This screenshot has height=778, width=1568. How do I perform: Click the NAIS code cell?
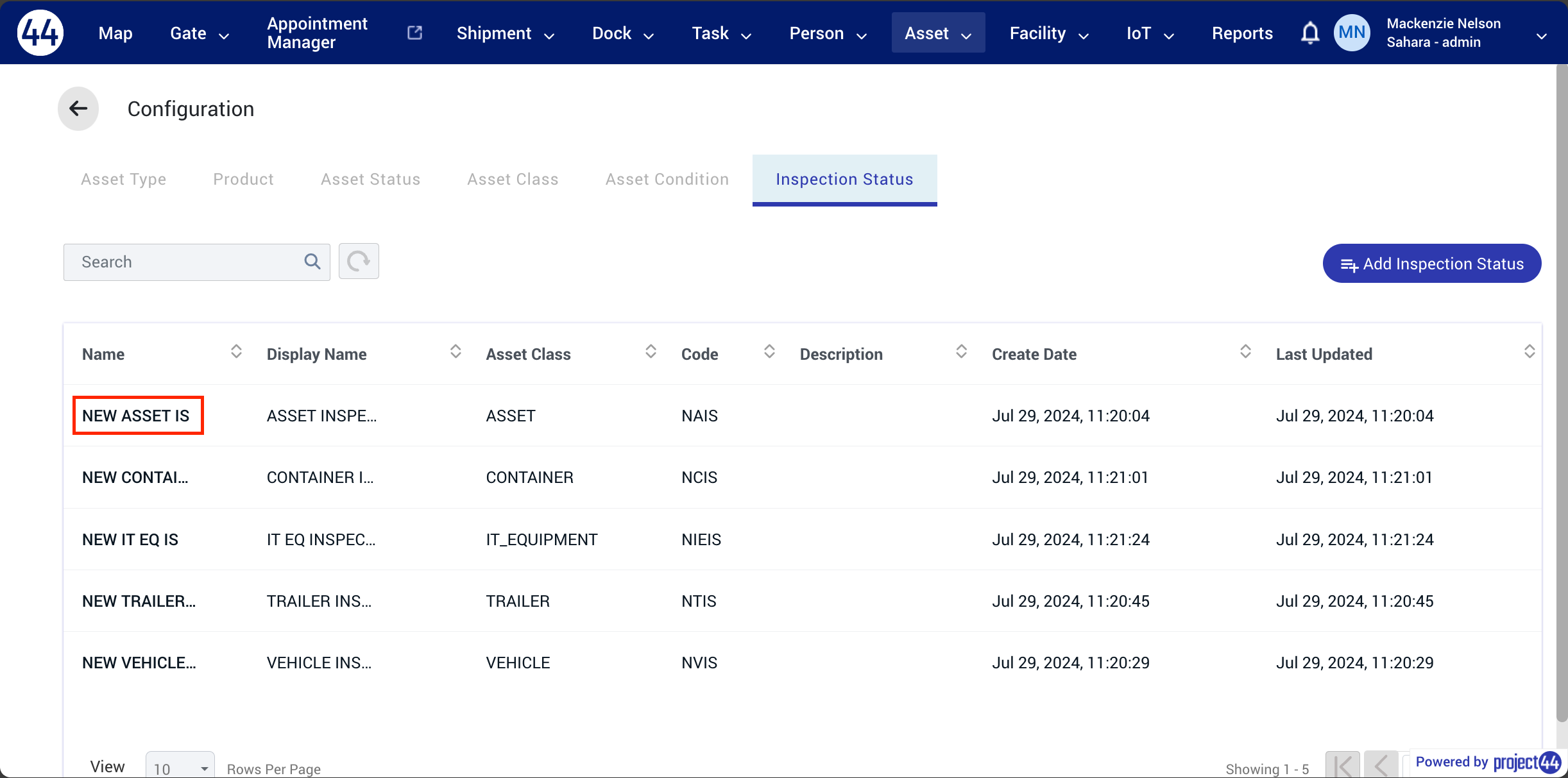(699, 416)
